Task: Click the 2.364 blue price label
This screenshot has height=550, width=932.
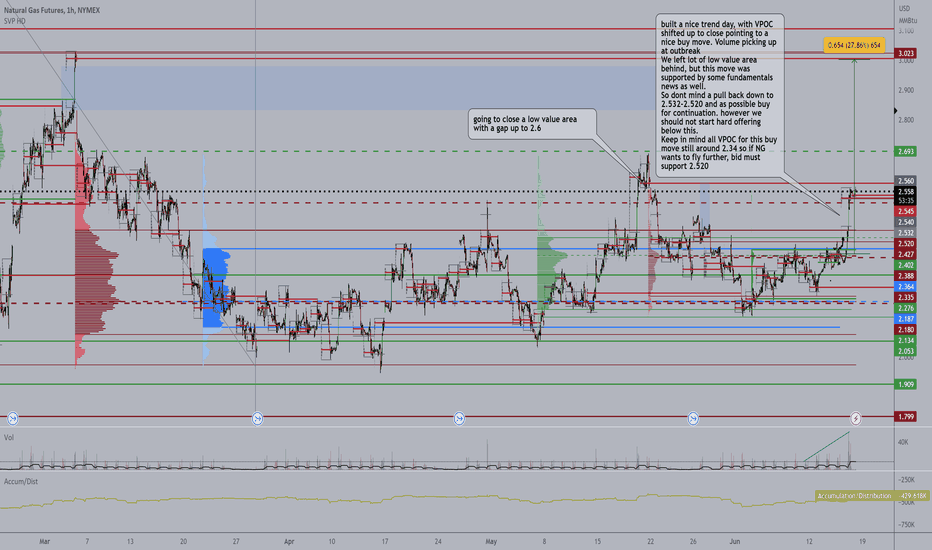Action: (x=906, y=286)
